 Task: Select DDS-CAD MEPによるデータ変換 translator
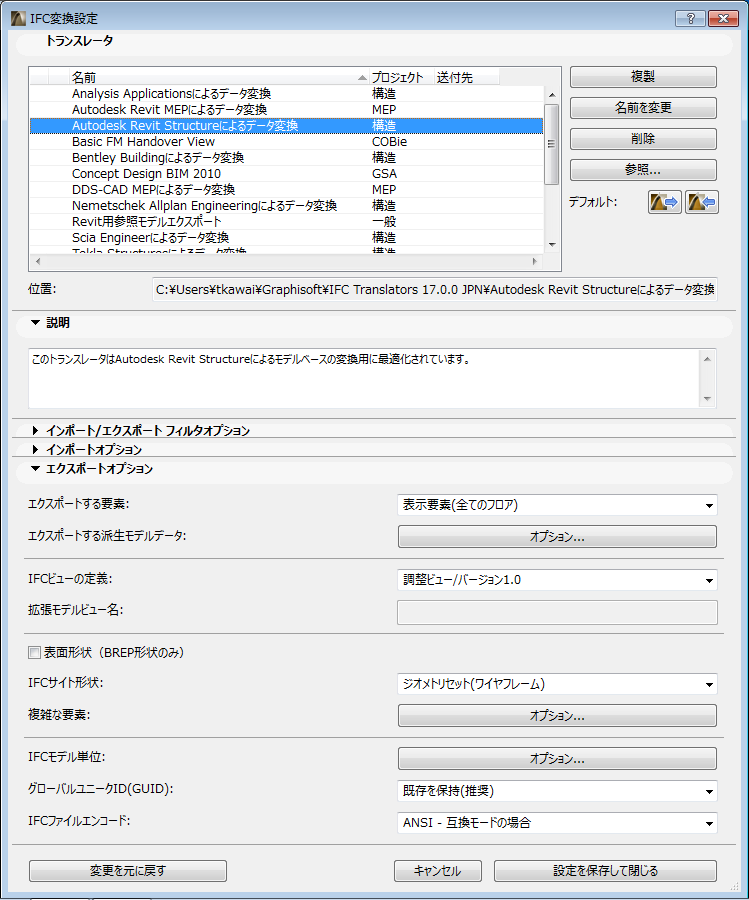pyautogui.click(x=286, y=190)
